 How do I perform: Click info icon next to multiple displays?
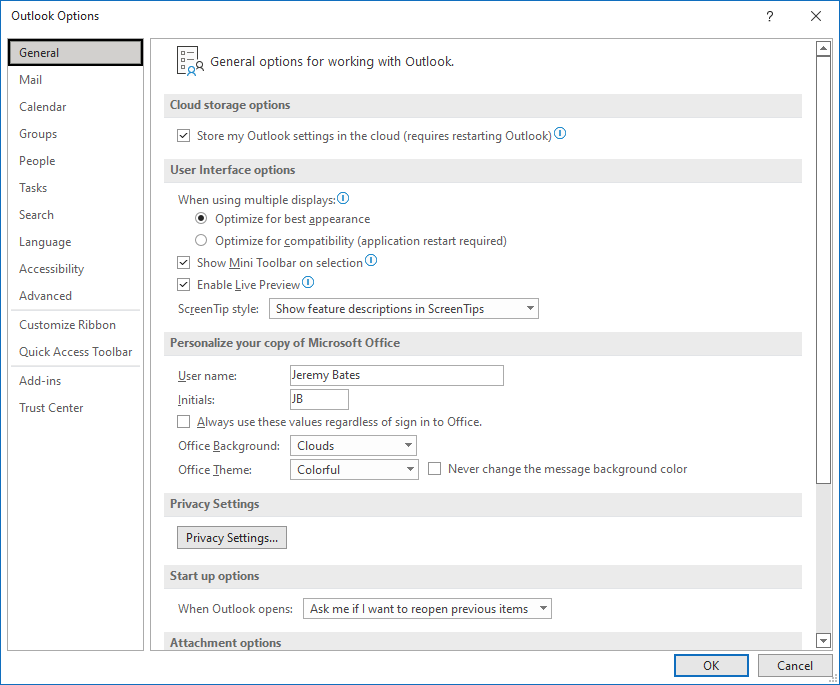click(x=343, y=199)
